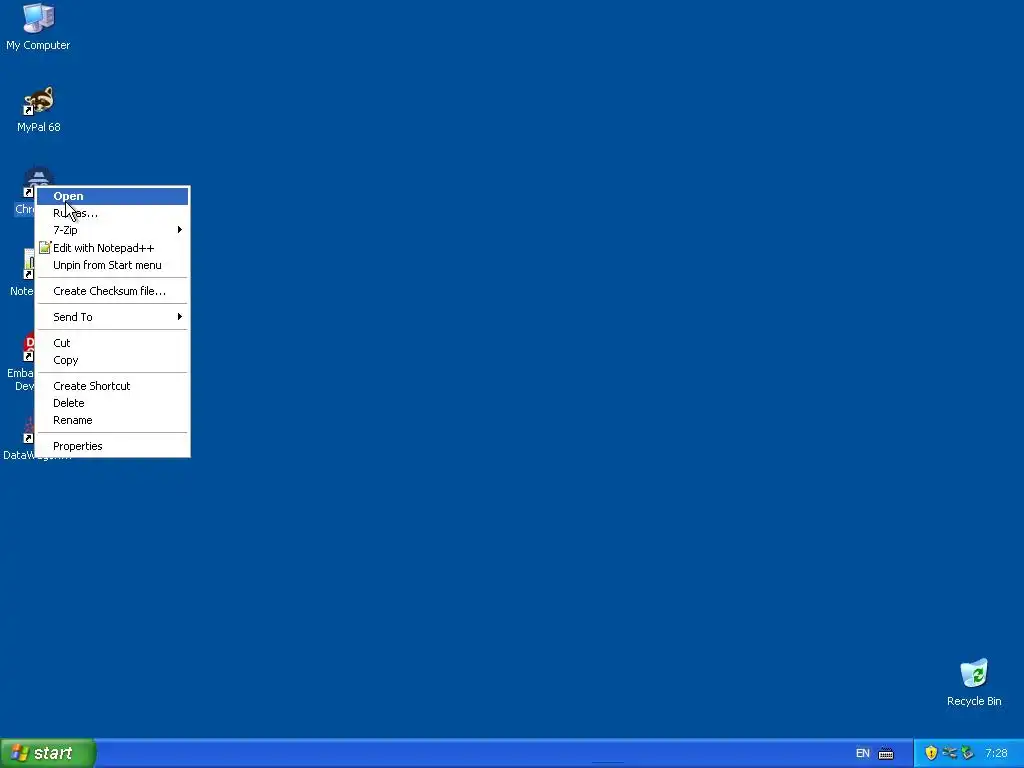Choose Copy in the context menu

coord(112,360)
